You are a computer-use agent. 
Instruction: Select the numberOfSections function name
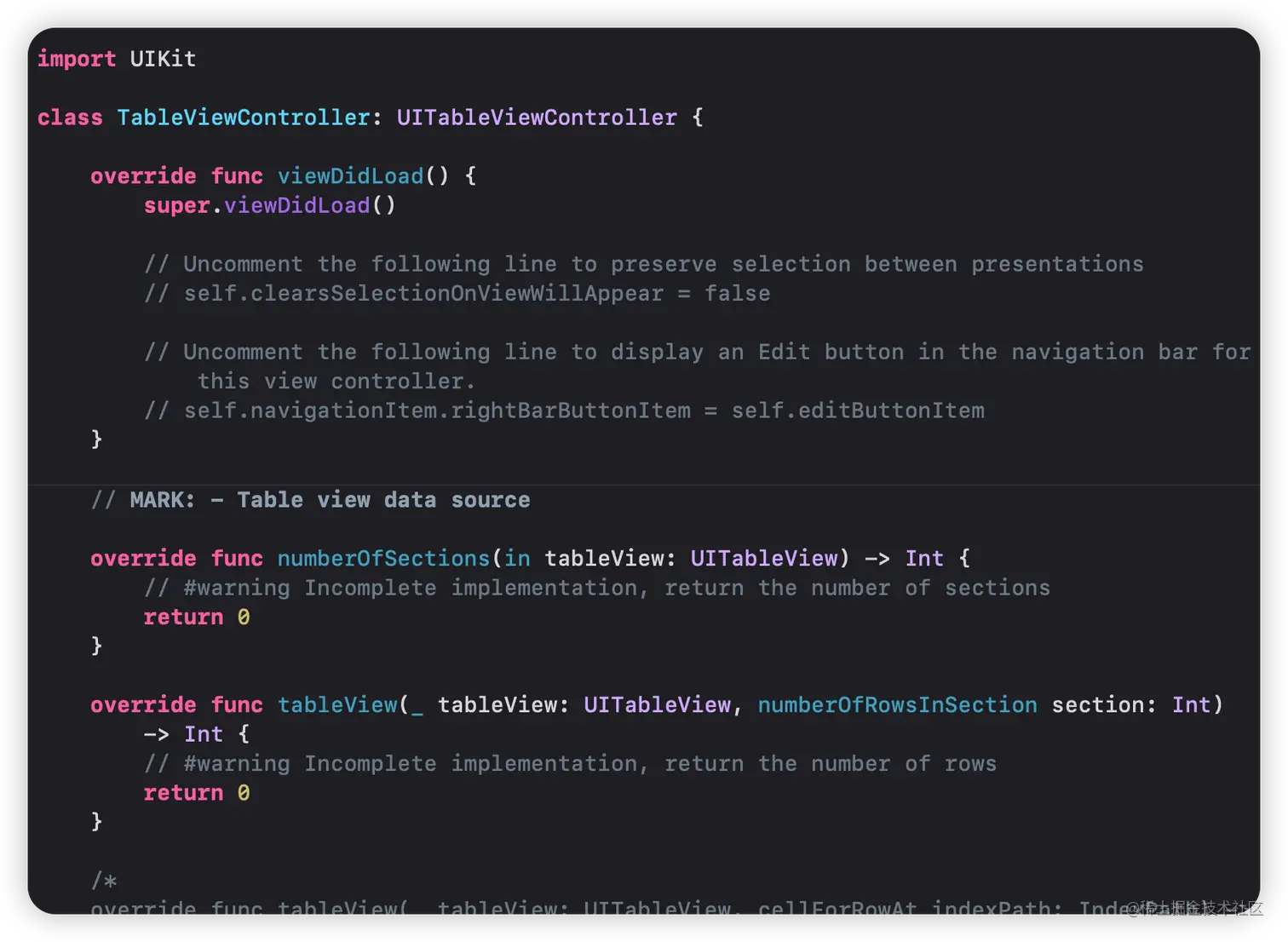point(382,558)
